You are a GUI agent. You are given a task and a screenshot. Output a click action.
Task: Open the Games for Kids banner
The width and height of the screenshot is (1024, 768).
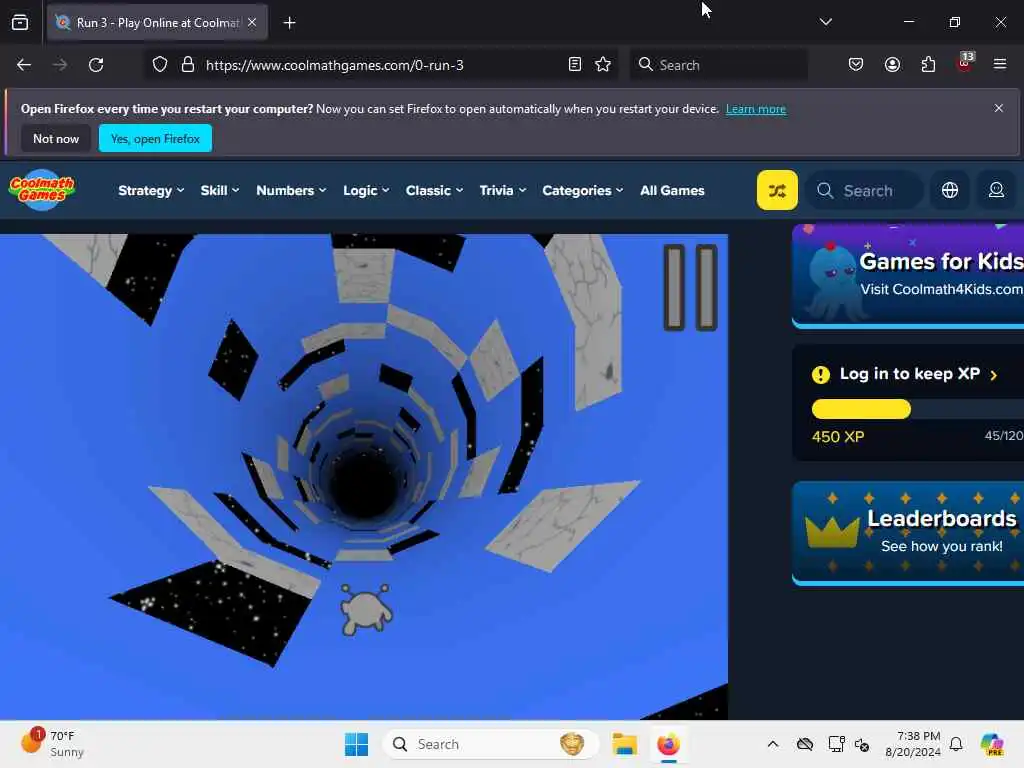[x=908, y=276]
